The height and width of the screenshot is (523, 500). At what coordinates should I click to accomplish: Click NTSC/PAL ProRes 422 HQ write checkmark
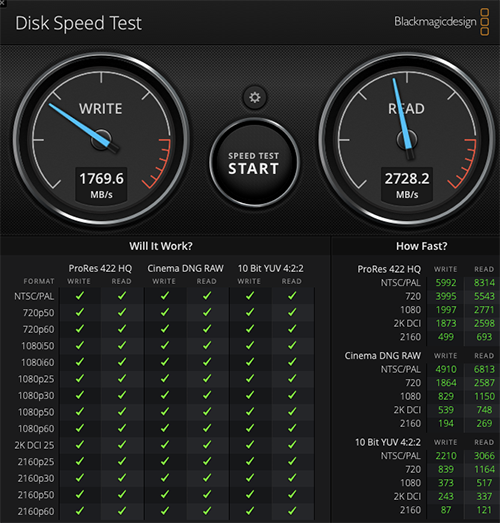coord(80,296)
